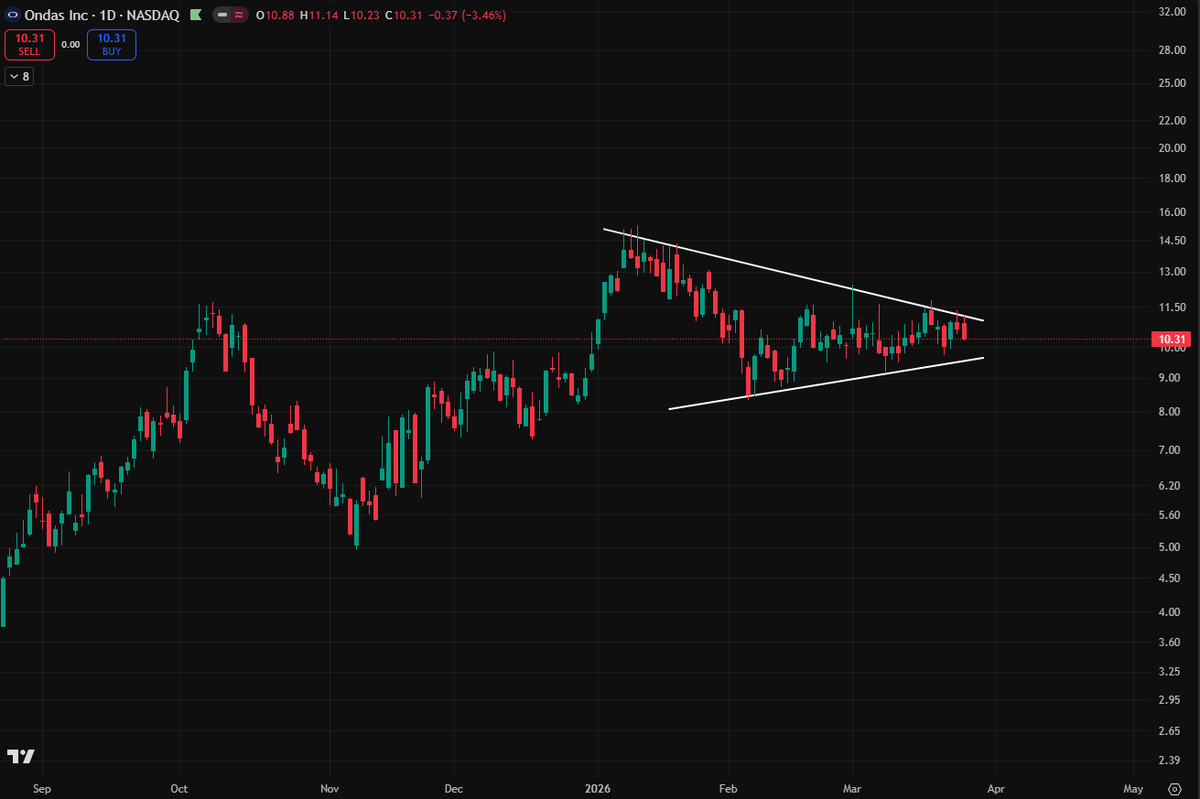The image size is (1200, 799).
Task: Select the upper descending white trendline
Action: (x=793, y=275)
